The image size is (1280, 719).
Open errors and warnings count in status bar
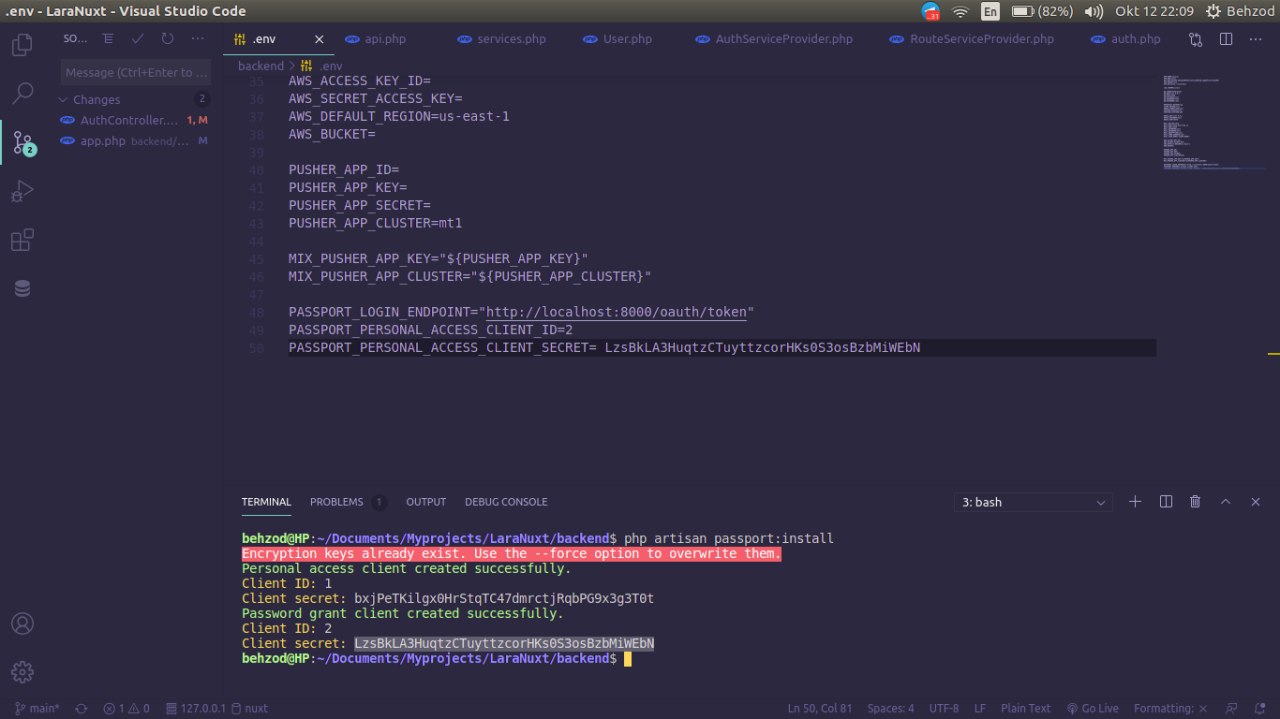click(x=126, y=708)
